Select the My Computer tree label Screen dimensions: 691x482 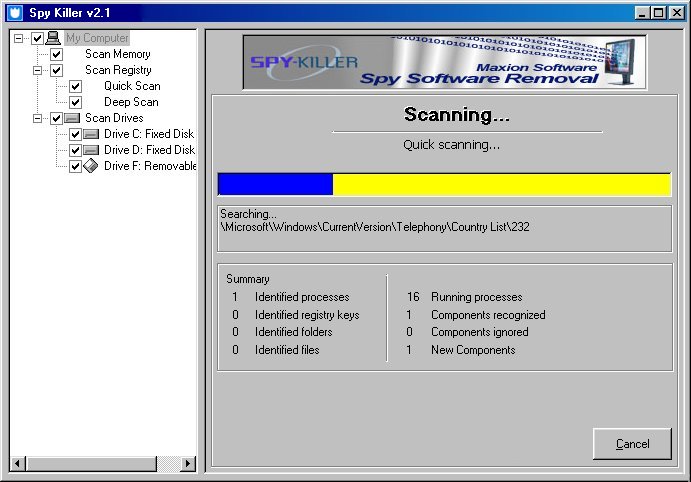(97, 38)
